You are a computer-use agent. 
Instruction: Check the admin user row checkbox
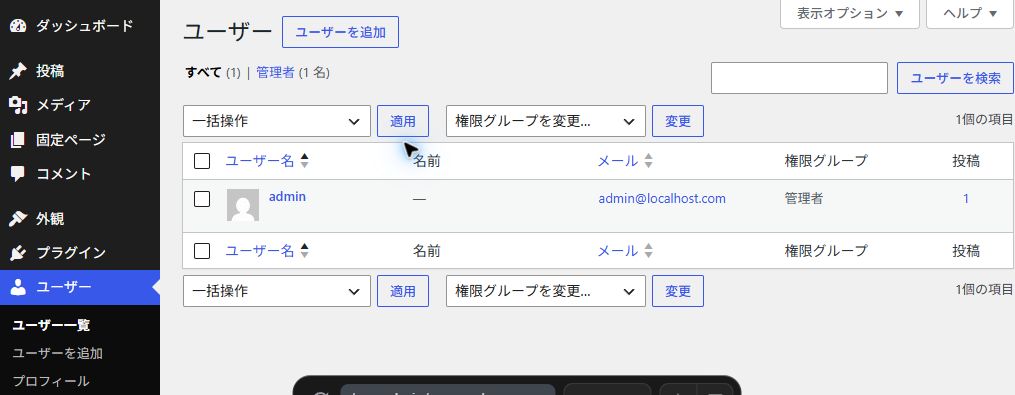tap(202, 199)
